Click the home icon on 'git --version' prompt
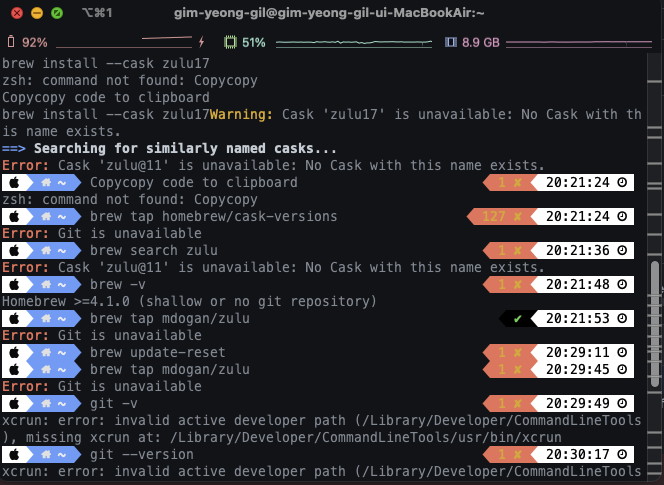The height and width of the screenshot is (485, 664). [46, 455]
